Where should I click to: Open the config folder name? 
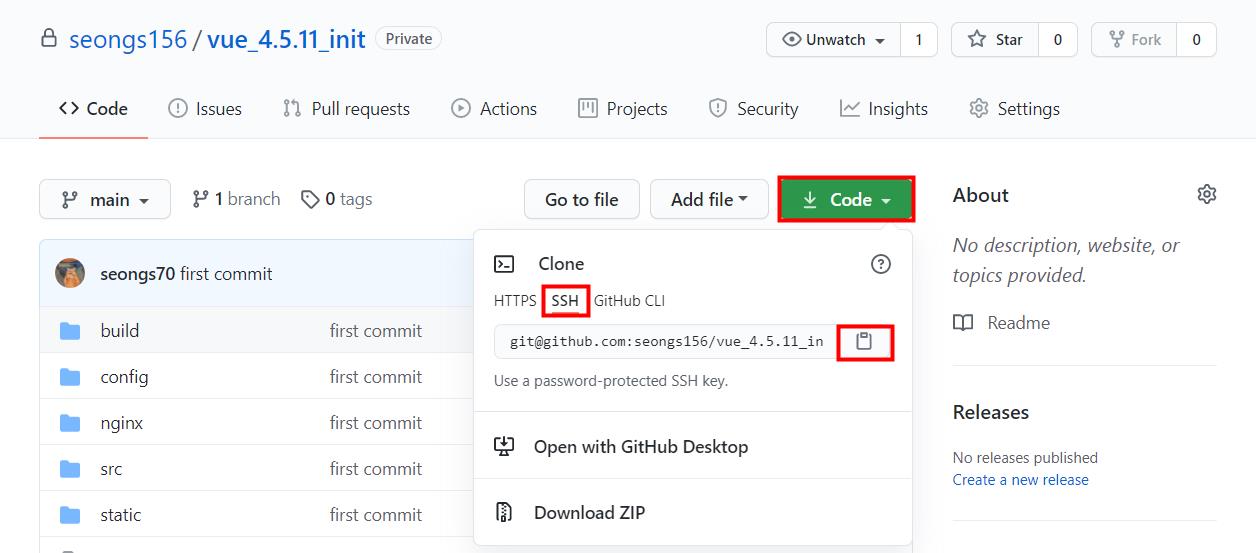point(125,377)
